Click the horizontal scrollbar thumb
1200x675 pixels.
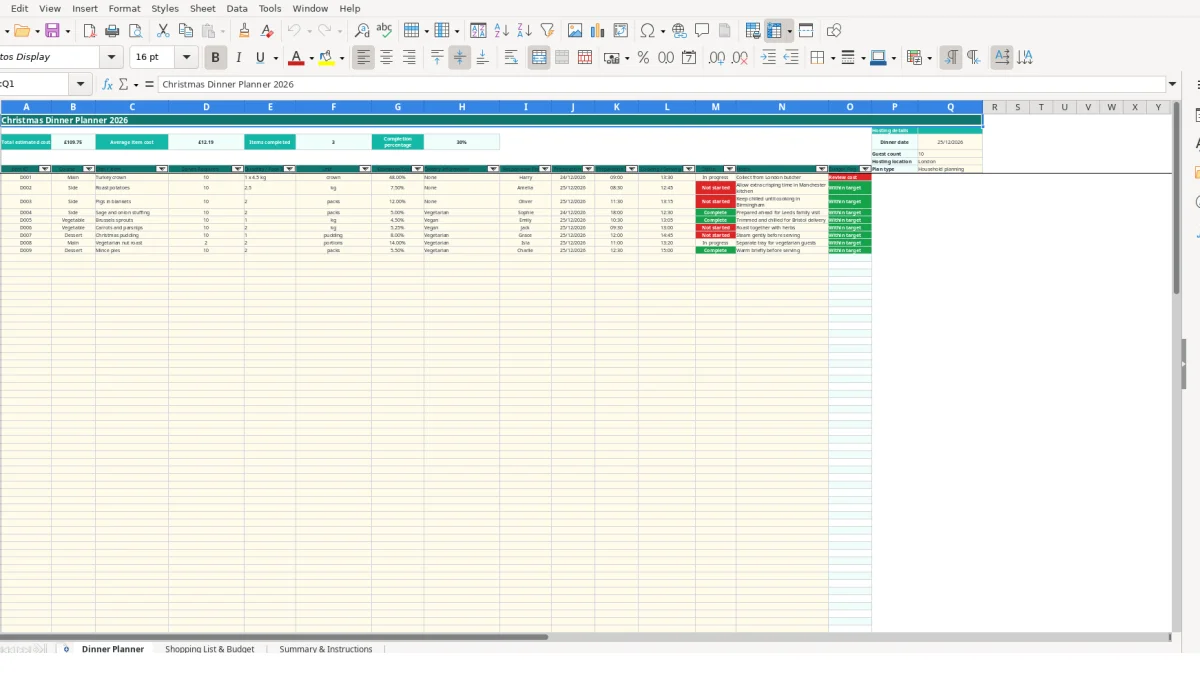coord(274,636)
